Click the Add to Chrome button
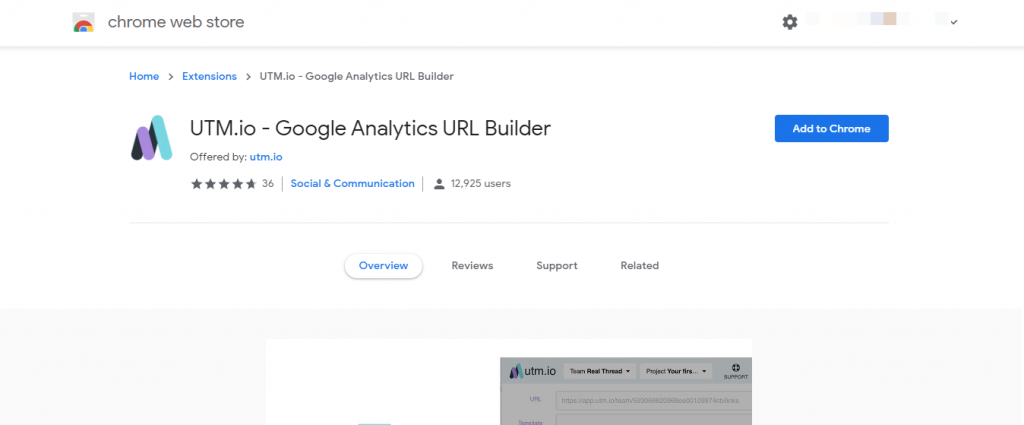 [x=831, y=129]
